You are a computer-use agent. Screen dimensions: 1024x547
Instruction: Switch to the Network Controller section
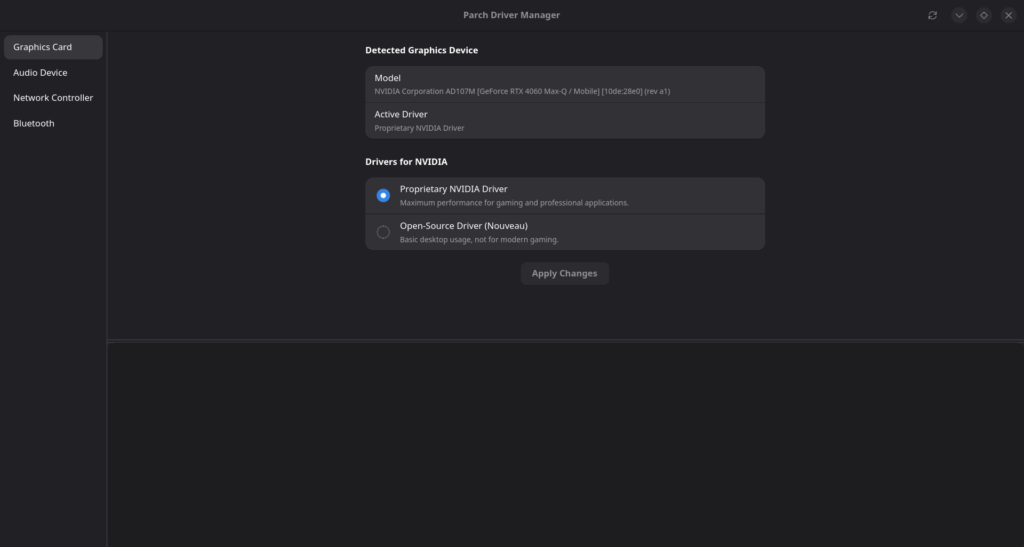(53, 98)
